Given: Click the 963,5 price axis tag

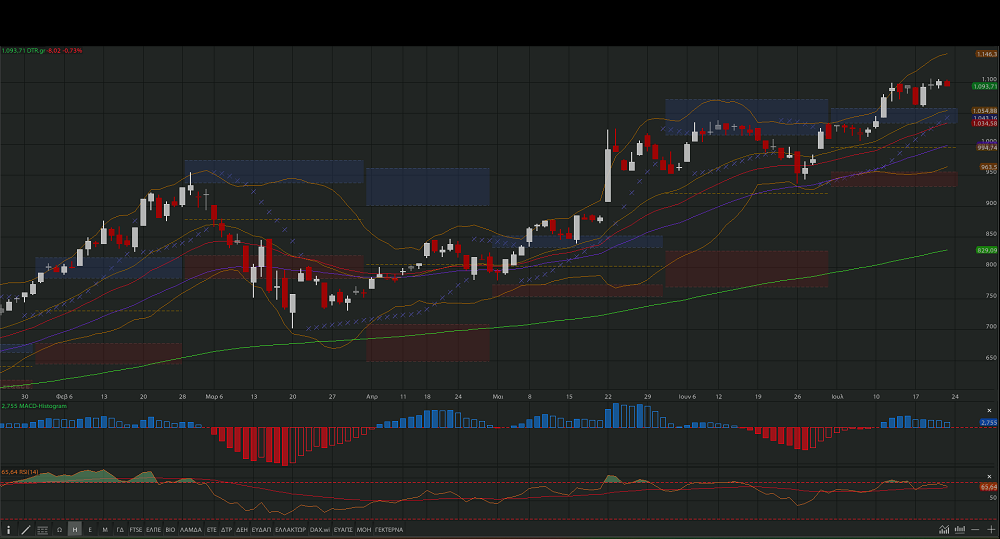Looking at the screenshot, I should coord(989,167).
